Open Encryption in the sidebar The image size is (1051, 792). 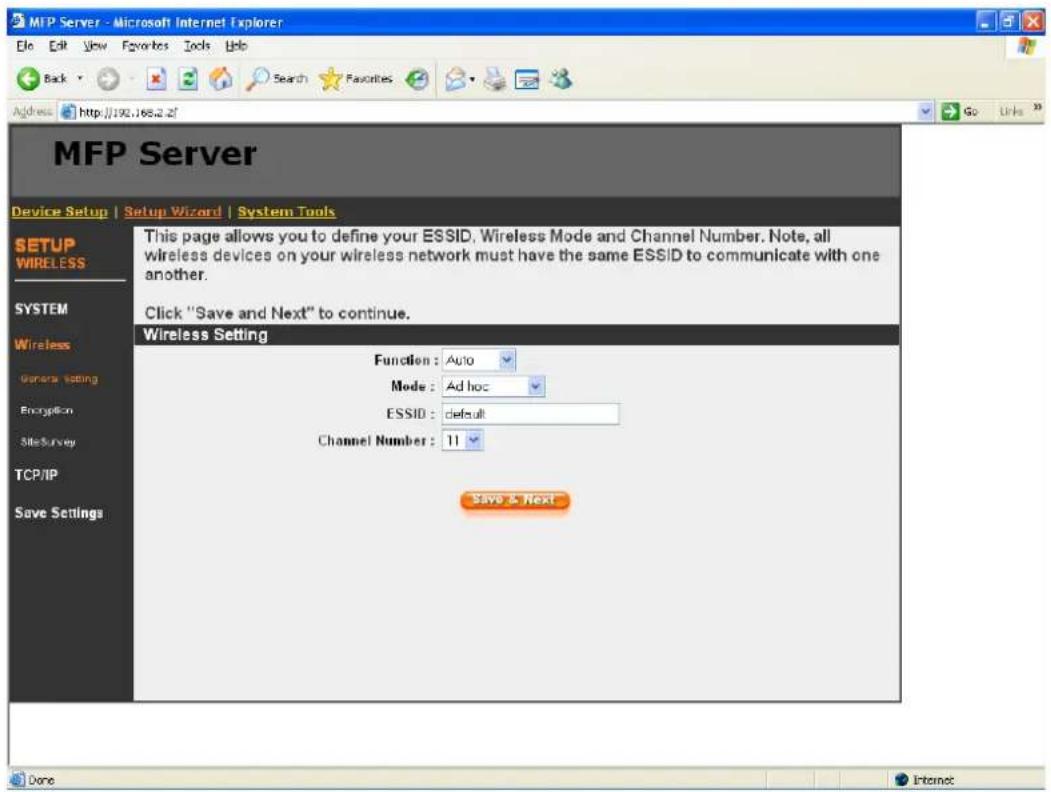point(46,410)
